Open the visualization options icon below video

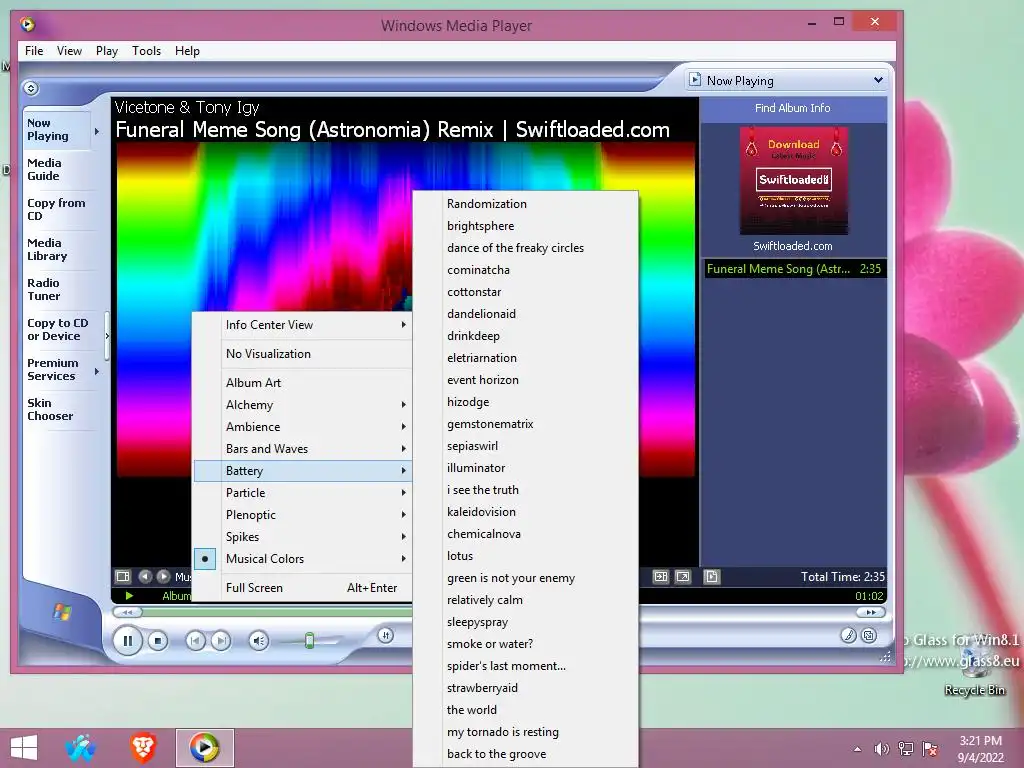tap(123, 577)
